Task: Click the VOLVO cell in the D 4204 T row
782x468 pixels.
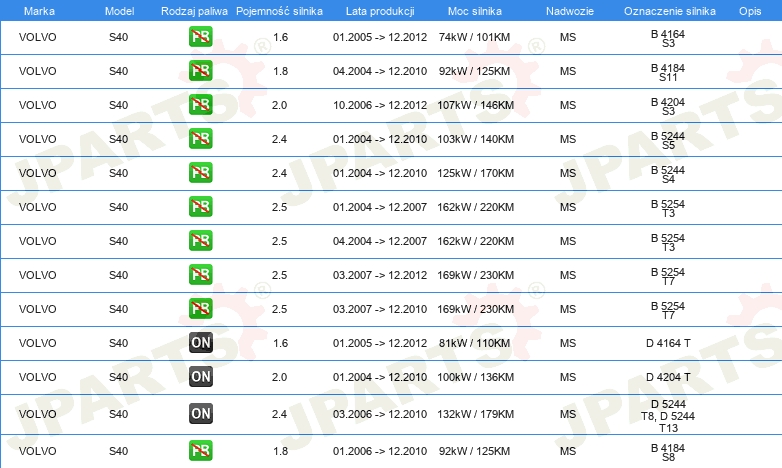Action: [x=37, y=377]
